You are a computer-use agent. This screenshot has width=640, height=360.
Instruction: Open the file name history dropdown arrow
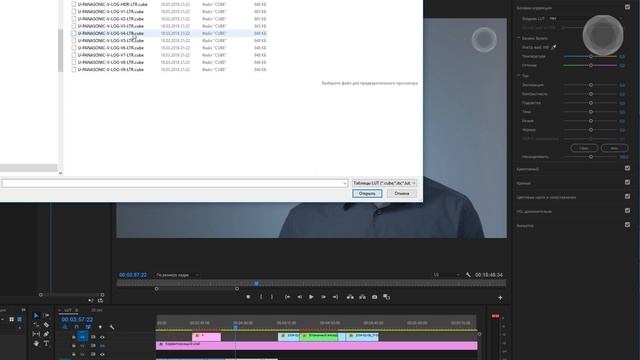(345, 184)
